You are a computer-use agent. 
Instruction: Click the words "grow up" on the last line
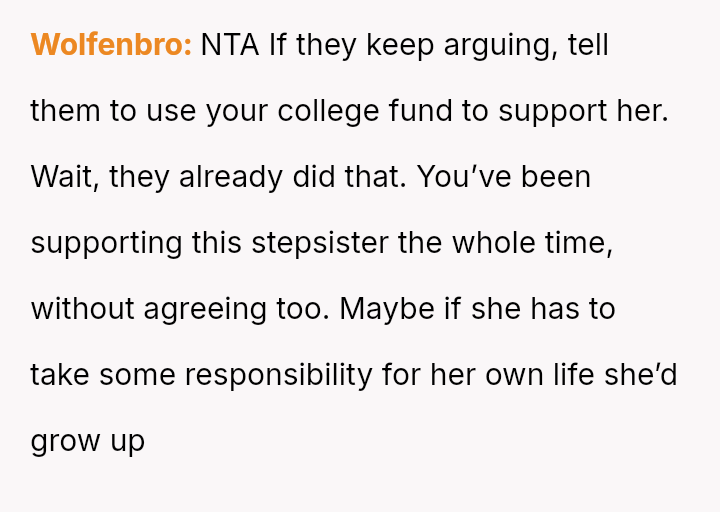pos(88,440)
